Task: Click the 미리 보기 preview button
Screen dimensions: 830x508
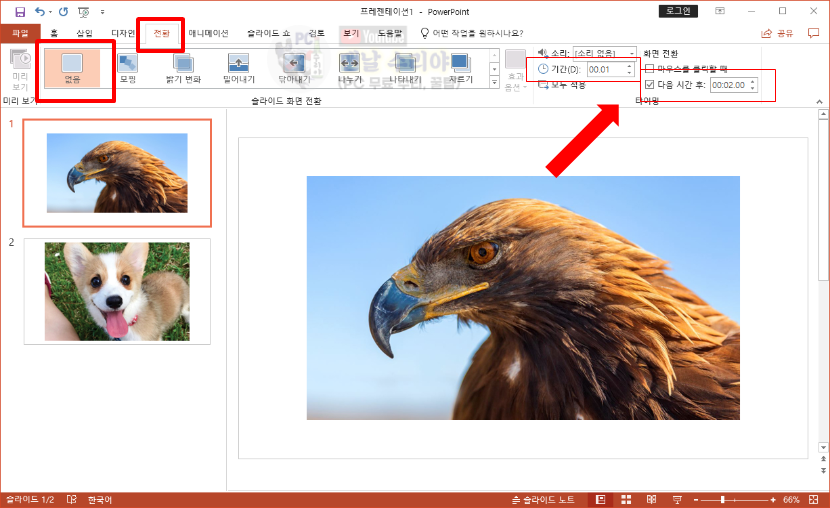Action: point(20,70)
